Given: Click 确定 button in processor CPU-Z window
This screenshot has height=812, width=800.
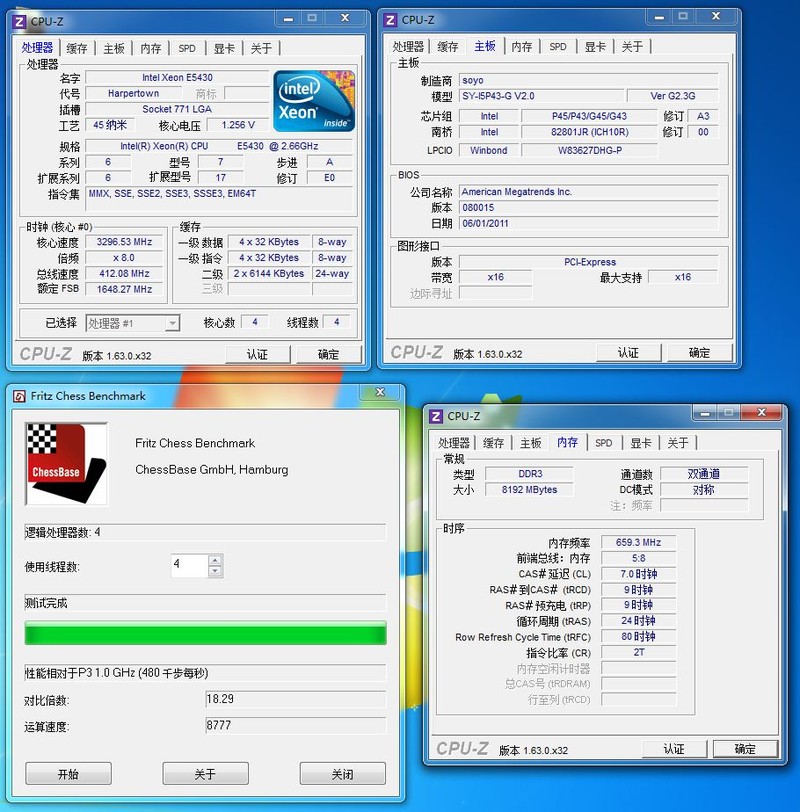Looking at the screenshot, I should 328,355.
